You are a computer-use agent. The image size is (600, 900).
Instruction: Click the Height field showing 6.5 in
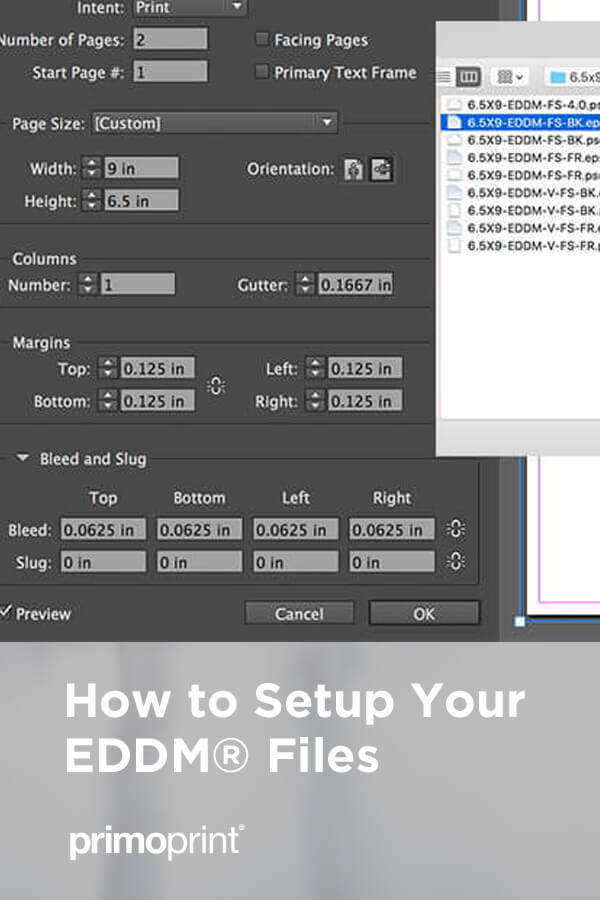(141, 200)
